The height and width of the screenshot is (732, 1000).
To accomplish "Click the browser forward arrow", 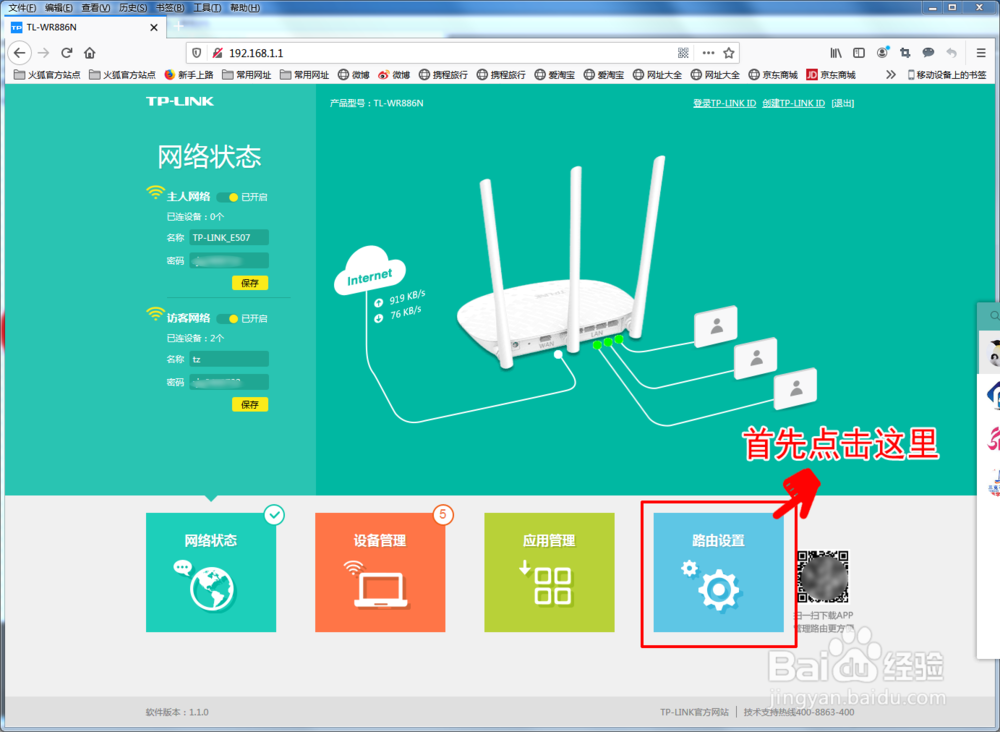I will coord(43,53).
